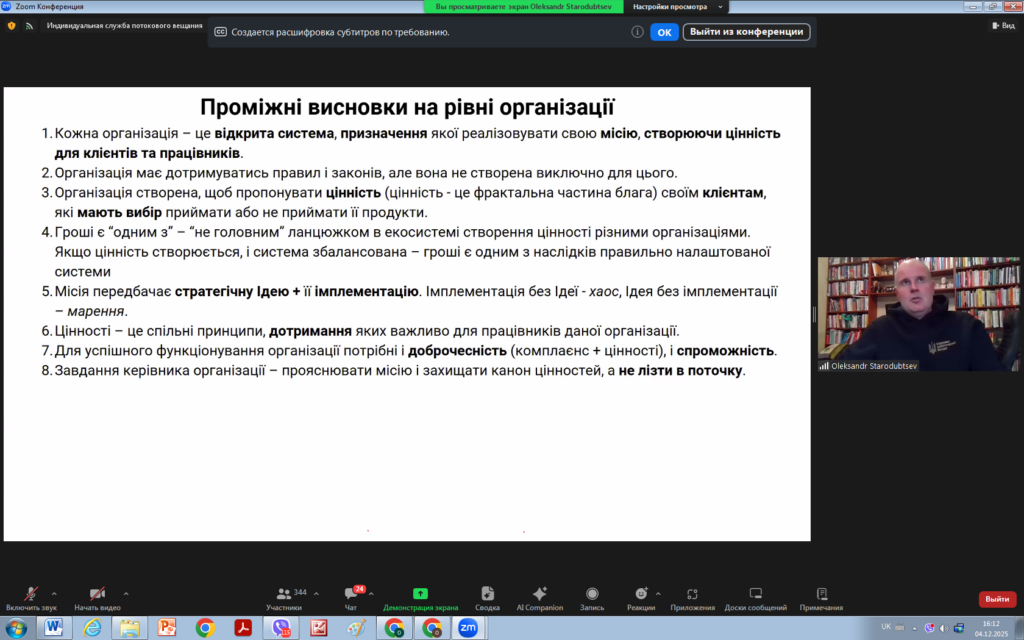Start camera with Начать видео button
The height and width of the screenshot is (640, 1024).
click(x=97, y=595)
